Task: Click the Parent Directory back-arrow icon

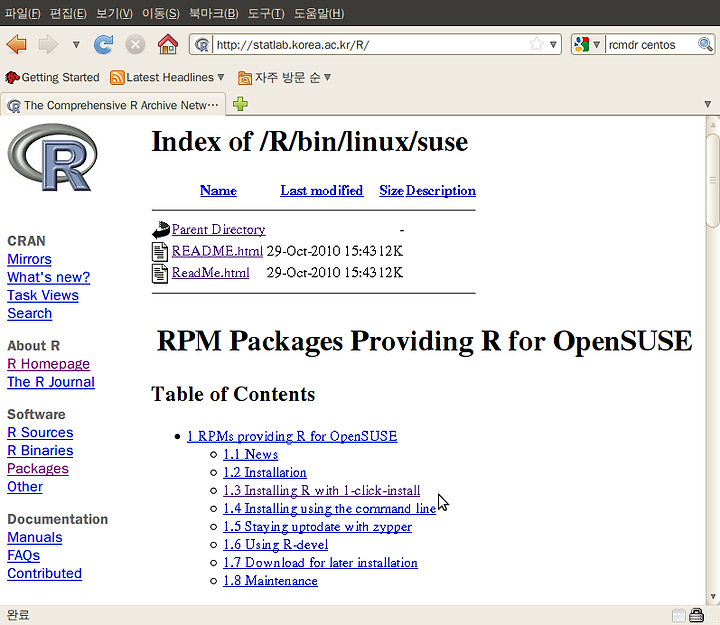Action: pyautogui.click(x=161, y=230)
